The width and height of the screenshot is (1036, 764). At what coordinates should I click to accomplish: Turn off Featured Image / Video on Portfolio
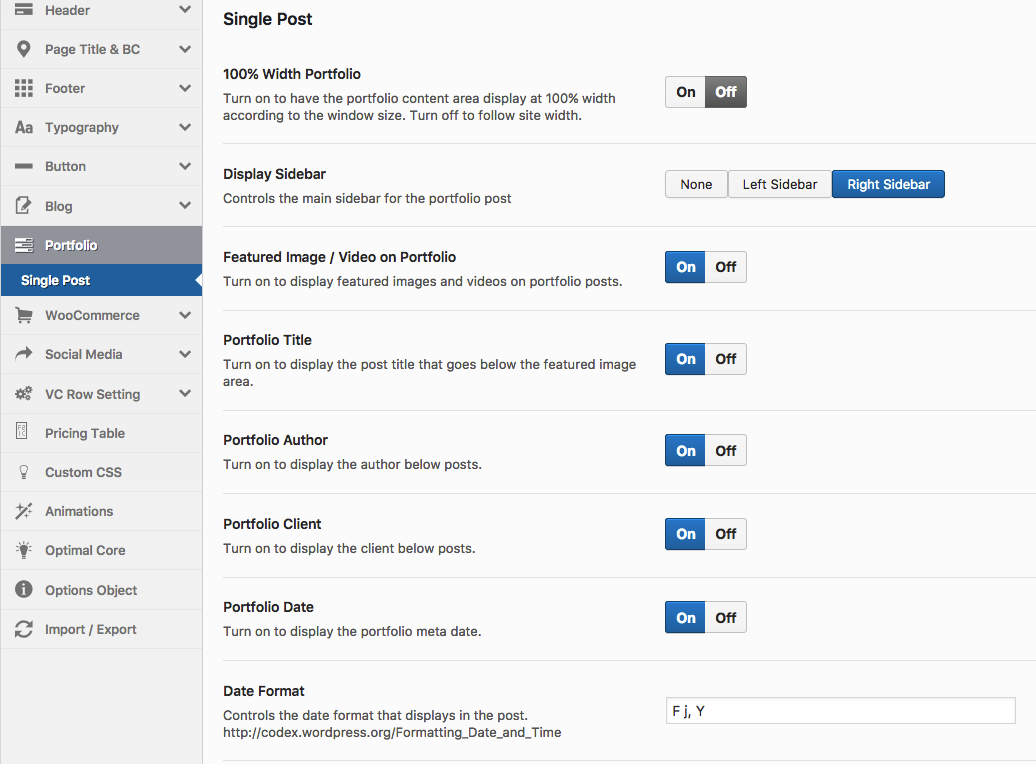[x=726, y=267]
